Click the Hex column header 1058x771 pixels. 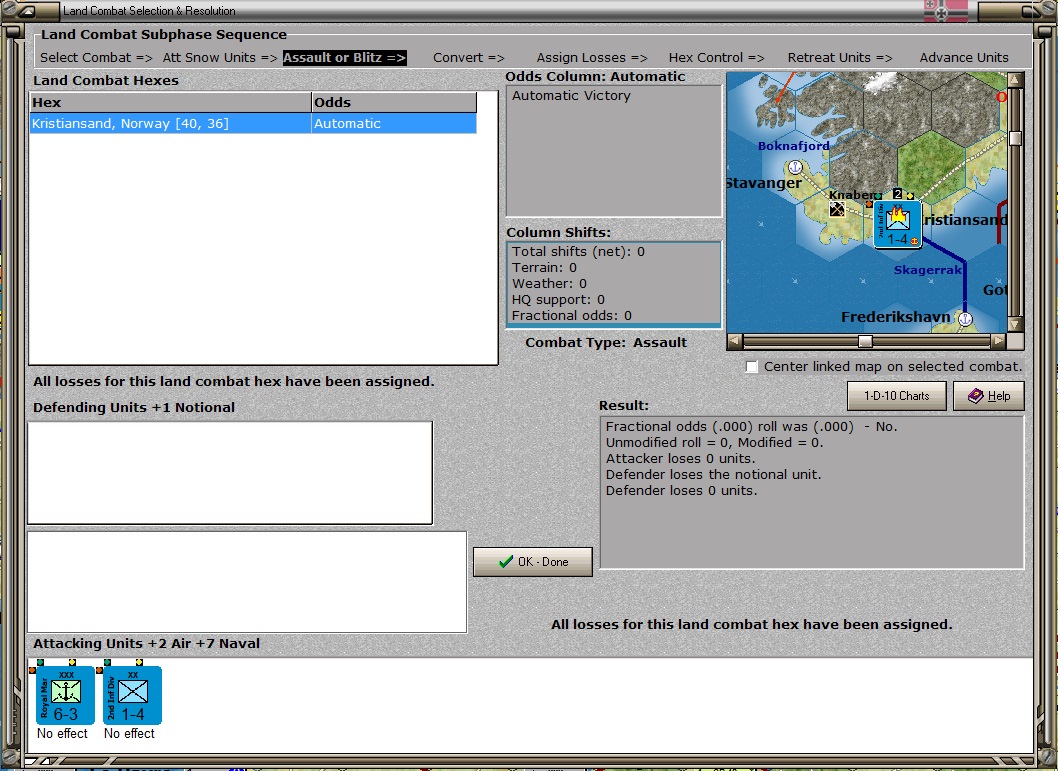coord(170,103)
